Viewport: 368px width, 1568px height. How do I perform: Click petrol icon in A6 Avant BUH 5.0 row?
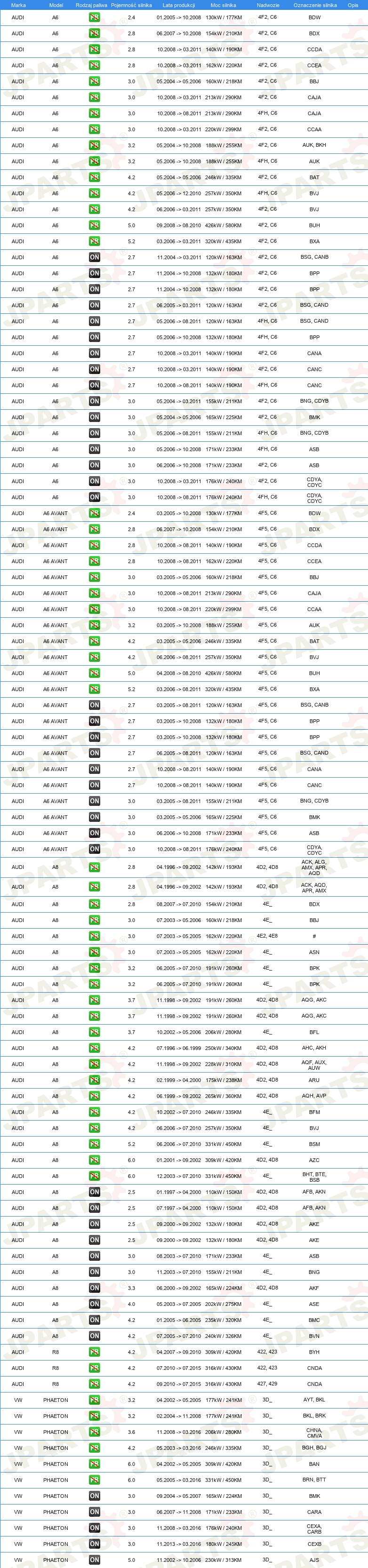coord(95,673)
